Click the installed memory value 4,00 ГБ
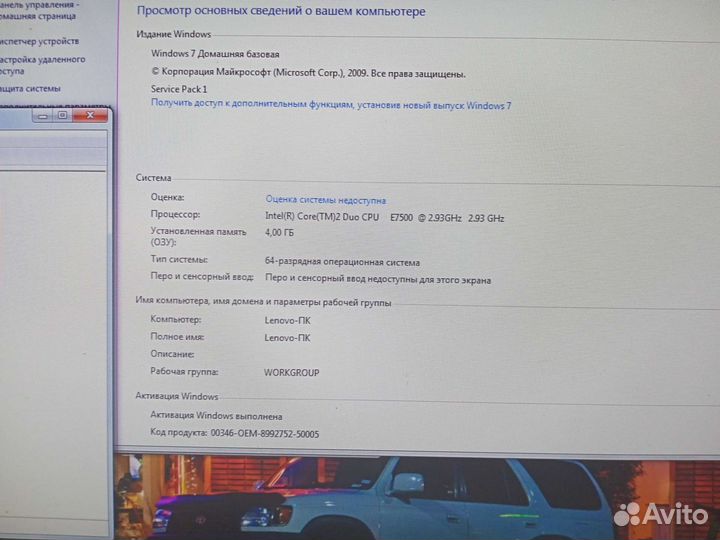 point(279,232)
